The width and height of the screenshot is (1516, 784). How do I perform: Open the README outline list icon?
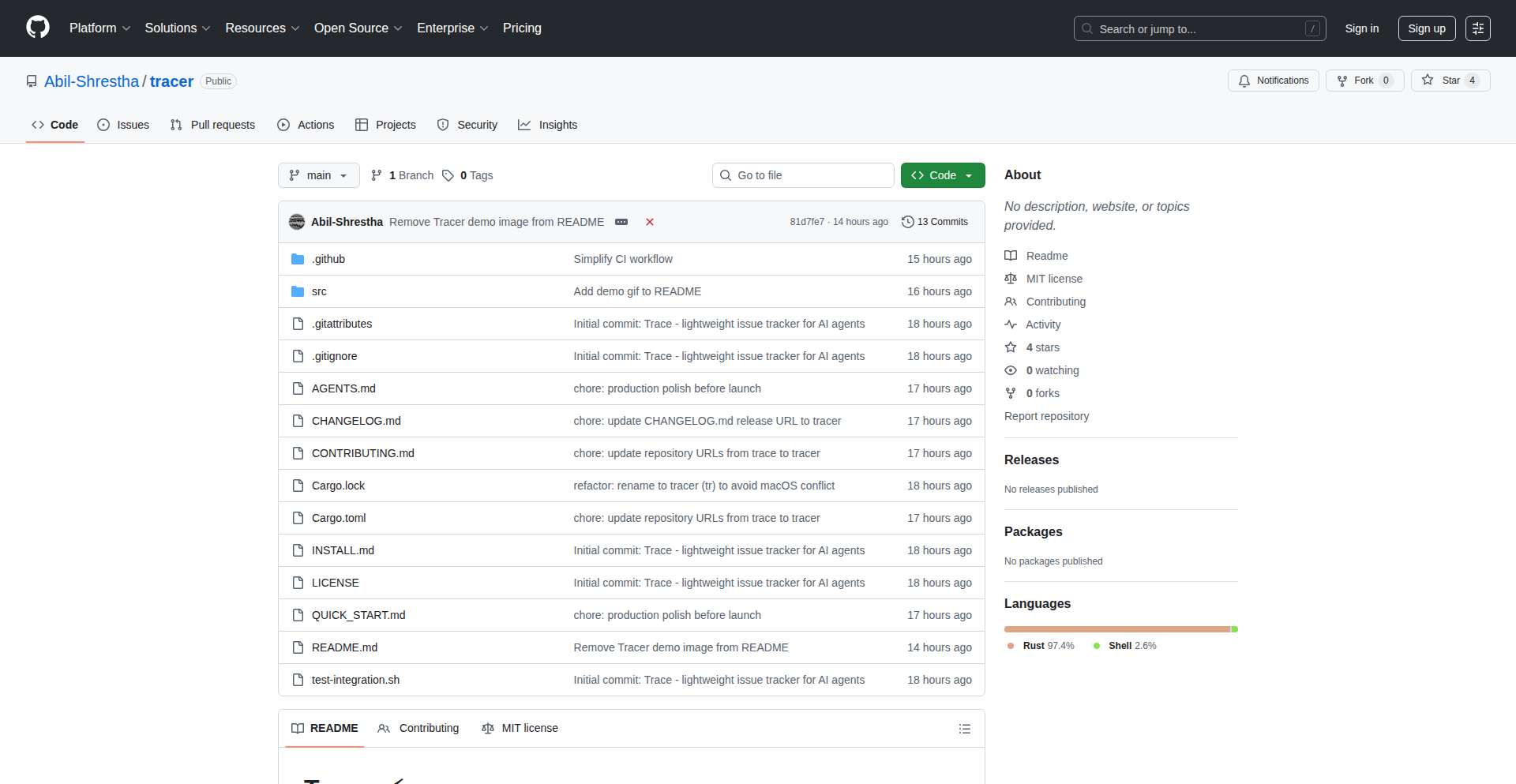coord(965,729)
